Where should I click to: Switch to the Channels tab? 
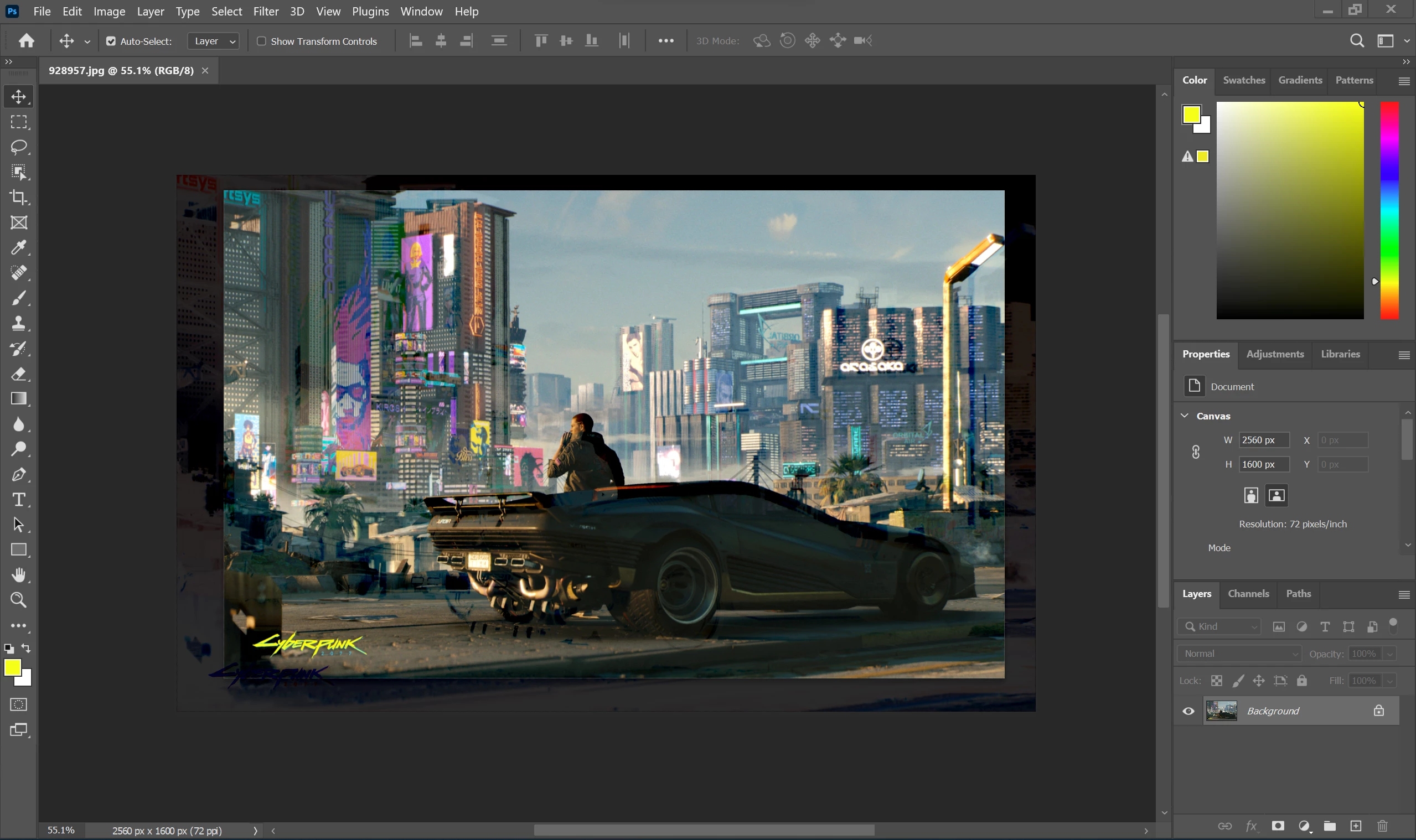1248,593
